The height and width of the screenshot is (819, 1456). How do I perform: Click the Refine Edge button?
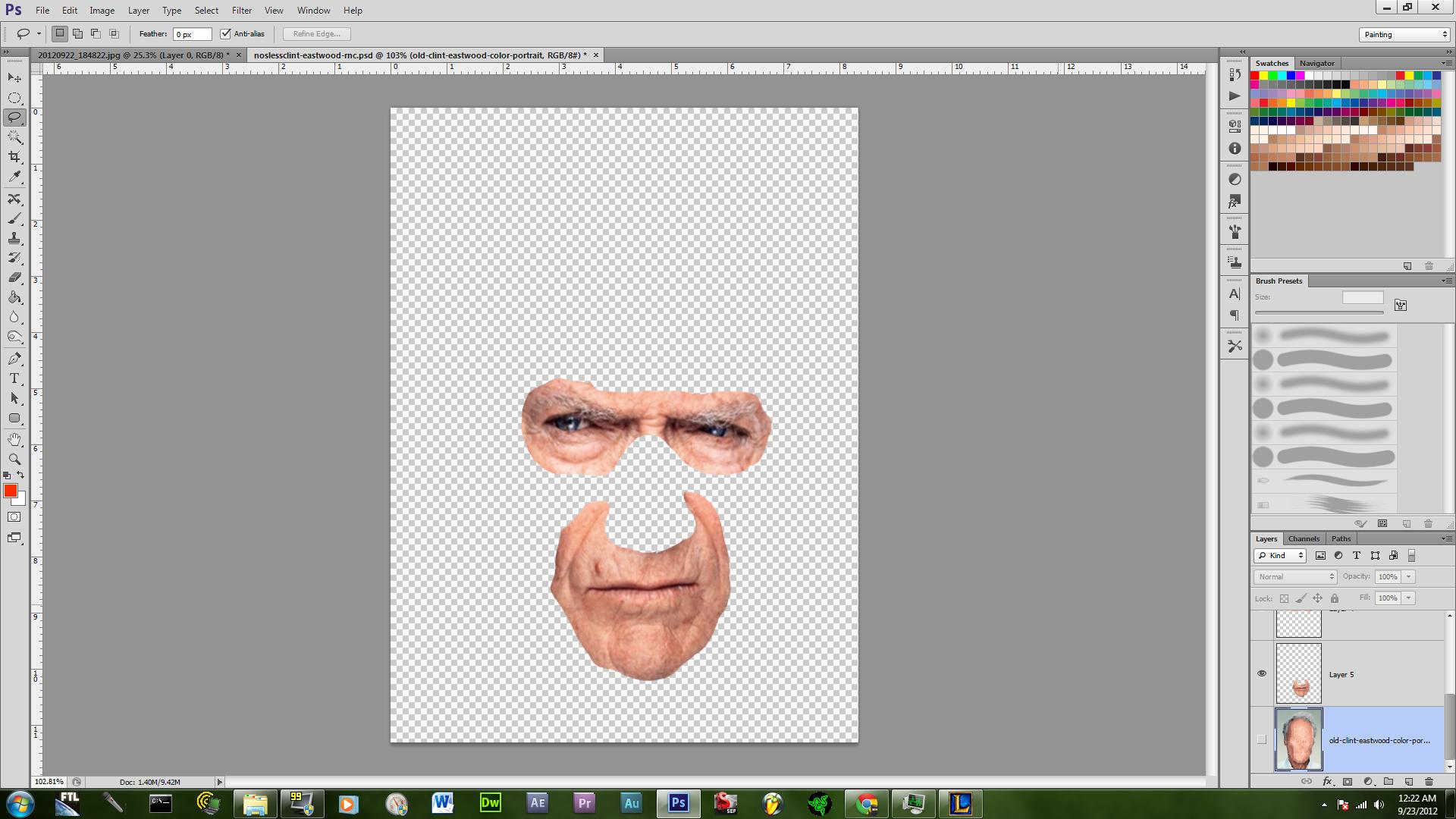316,33
